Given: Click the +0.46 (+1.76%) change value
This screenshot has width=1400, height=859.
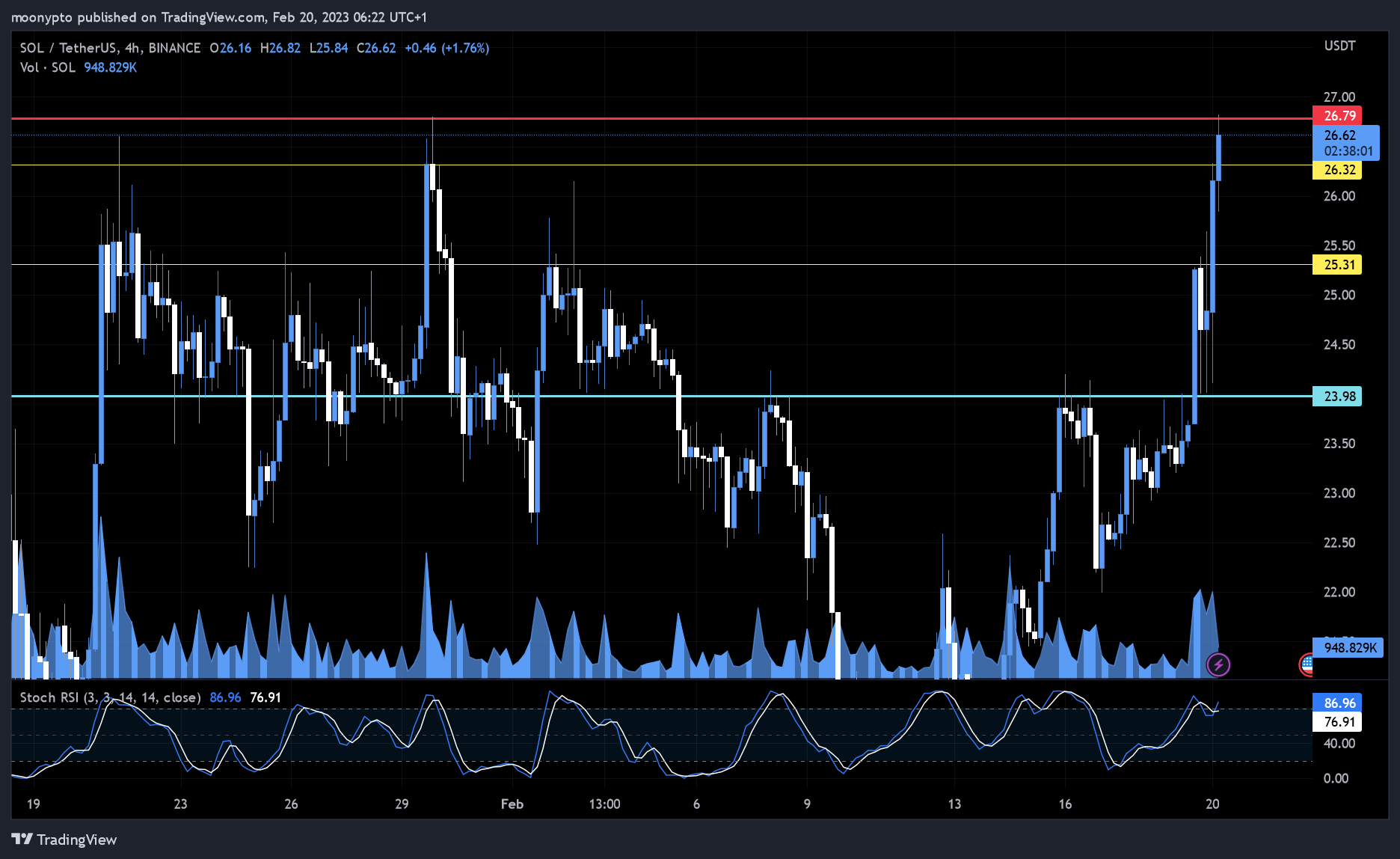Looking at the screenshot, I should [447, 48].
